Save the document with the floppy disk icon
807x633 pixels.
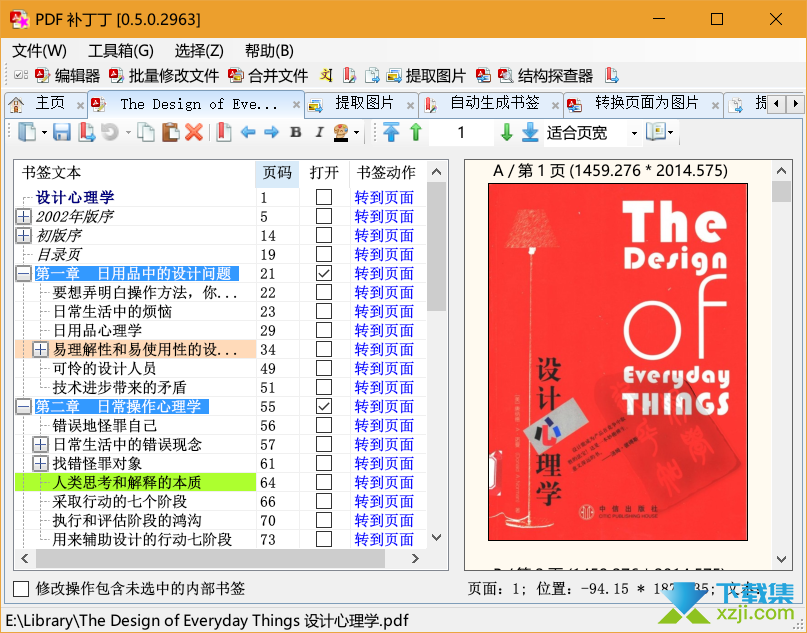[x=62, y=133]
